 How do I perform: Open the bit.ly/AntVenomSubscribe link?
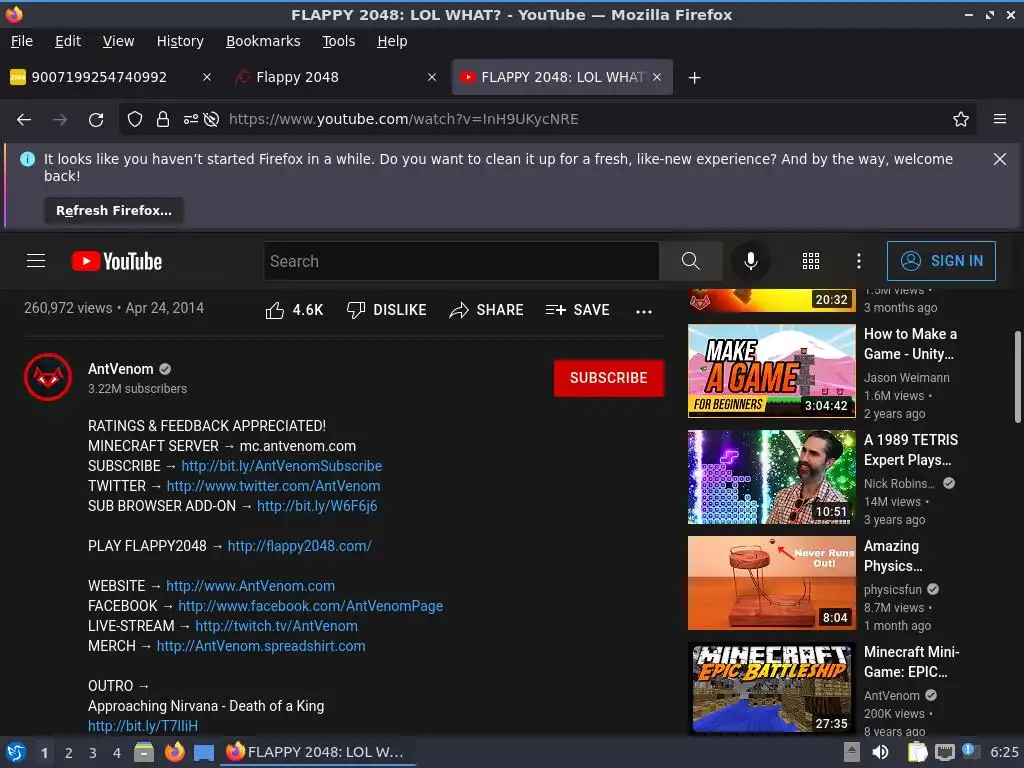pos(281,466)
